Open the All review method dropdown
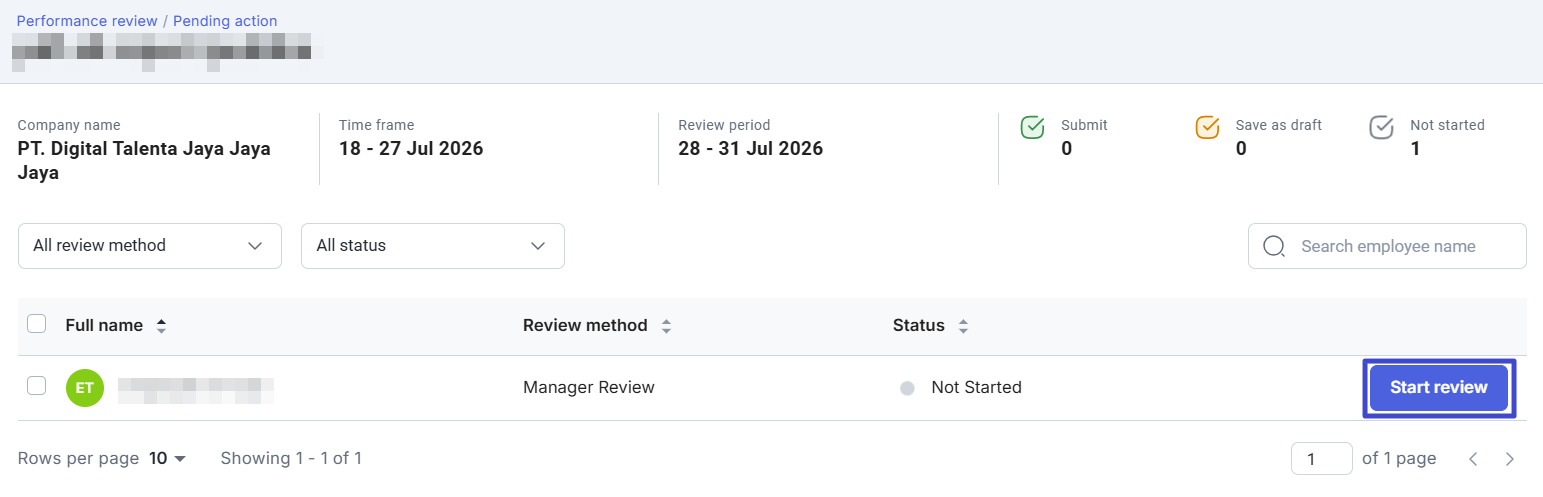Screen dimensions: 1543x497 (x=150, y=246)
